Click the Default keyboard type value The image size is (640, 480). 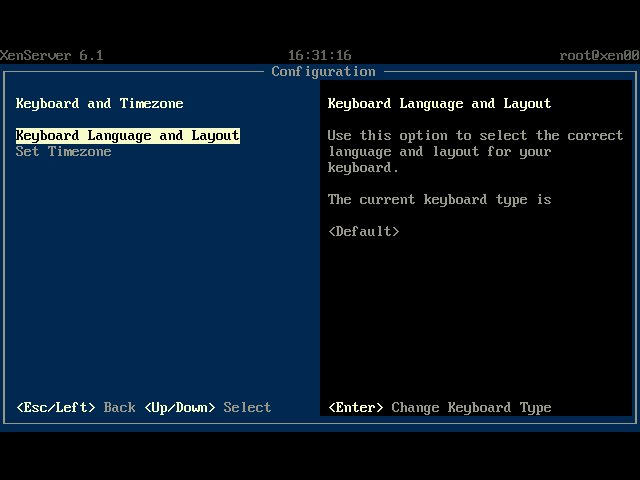[364, 231]
